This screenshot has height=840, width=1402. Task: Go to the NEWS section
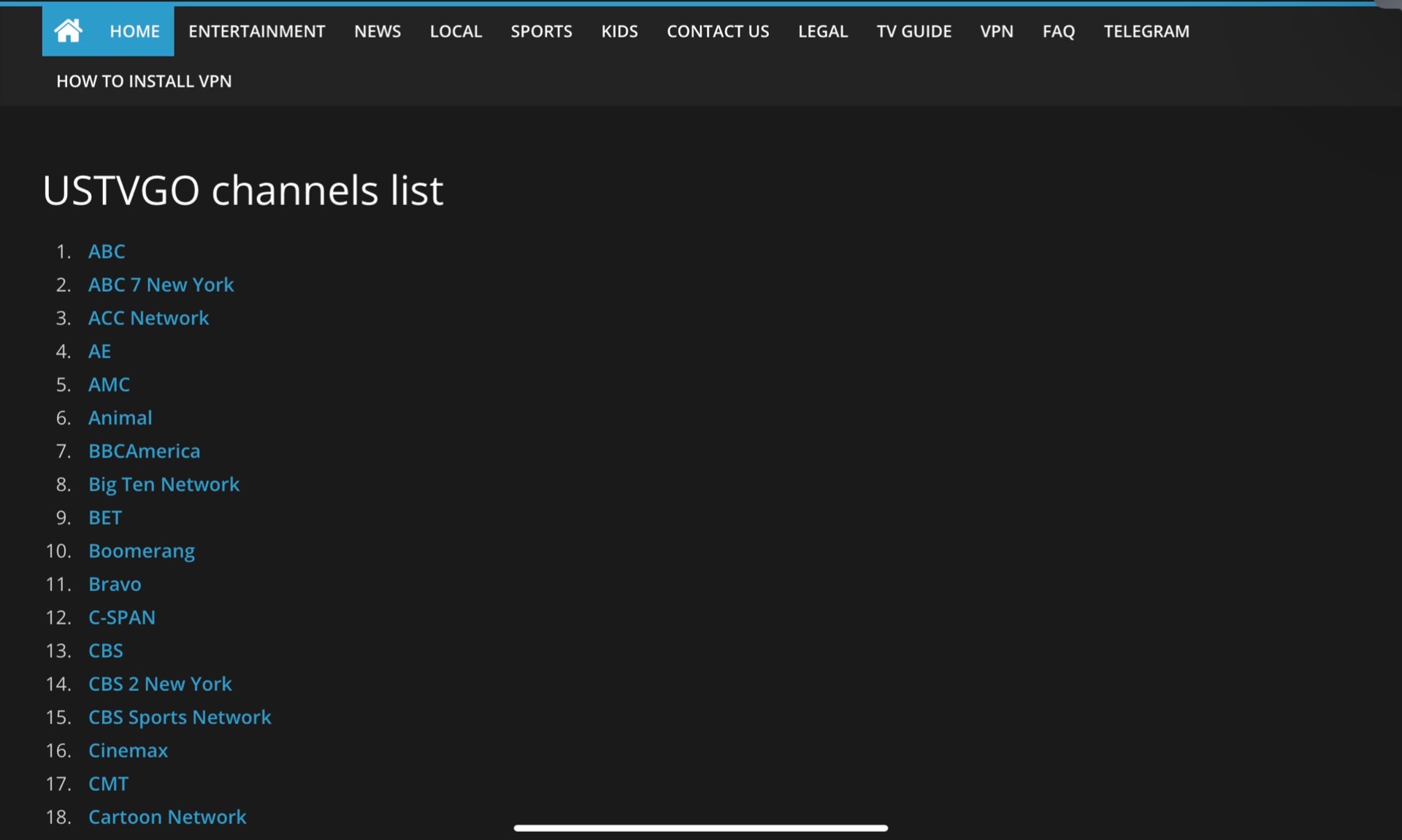pos(378,31)
